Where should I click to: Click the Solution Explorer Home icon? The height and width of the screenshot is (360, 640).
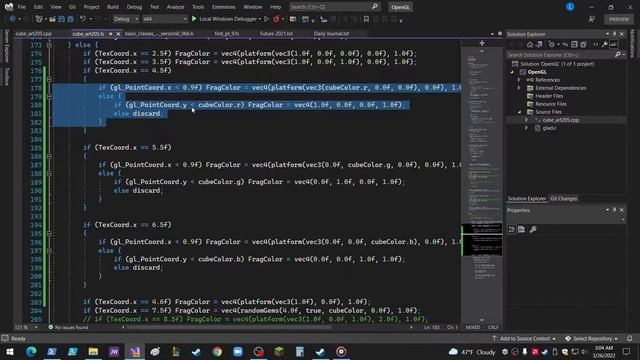(530, 44)
